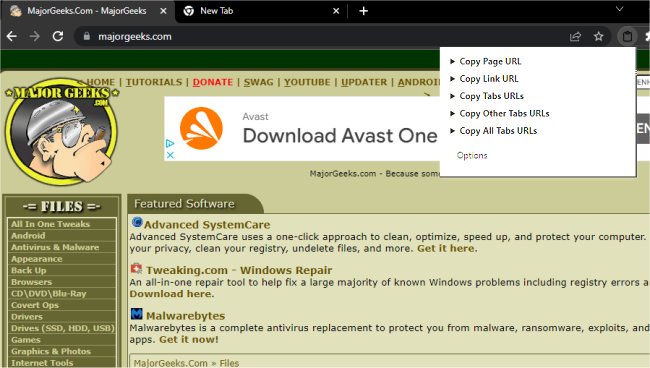This screenshot has width=650, height=368.
Task: Close the New Tab tab
Action: pos(336,11)
